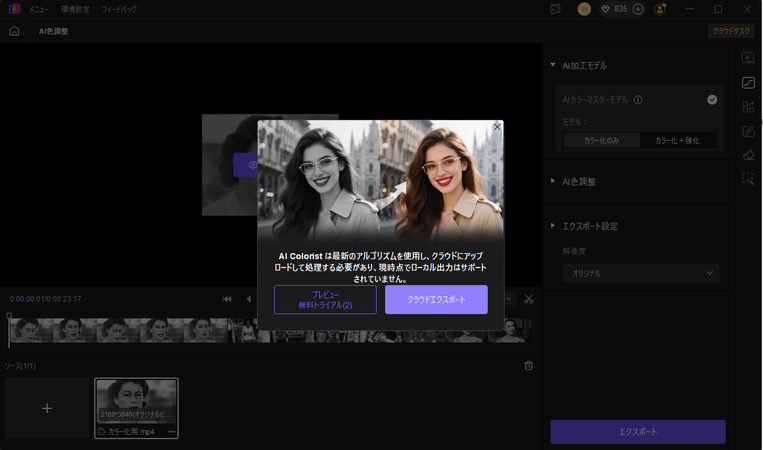Viewport: 763px width, 450px height.
Task: Click the plus icon beside 835 credits
Action: [638, 9]
